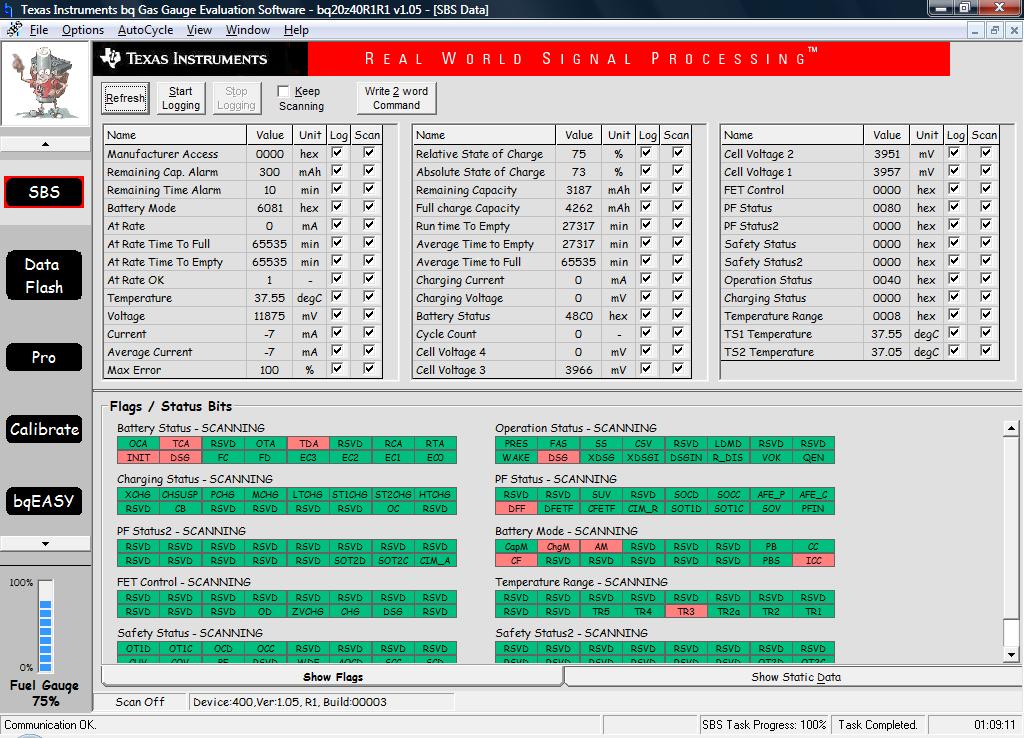Viewport: 1024px width, 738px height.
Task: Click Start Logging button
Action: tap(181, 98)
